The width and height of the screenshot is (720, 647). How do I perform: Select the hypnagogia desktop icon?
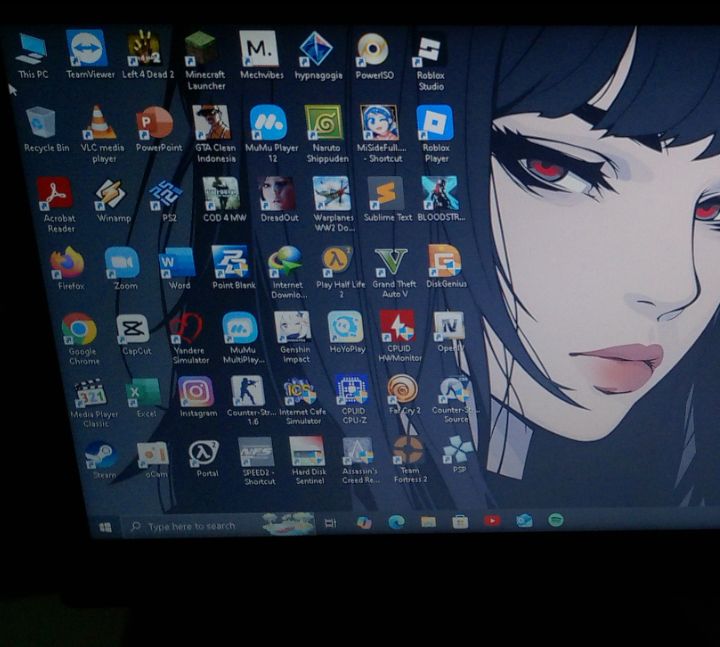pos(318,56)
